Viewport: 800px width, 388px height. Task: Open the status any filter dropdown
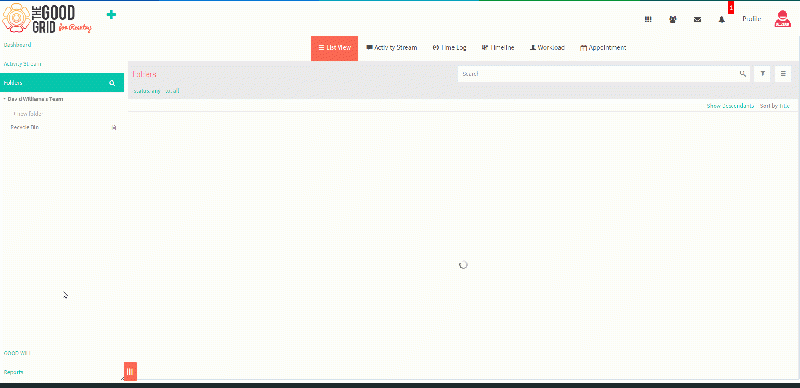(147, 91)
